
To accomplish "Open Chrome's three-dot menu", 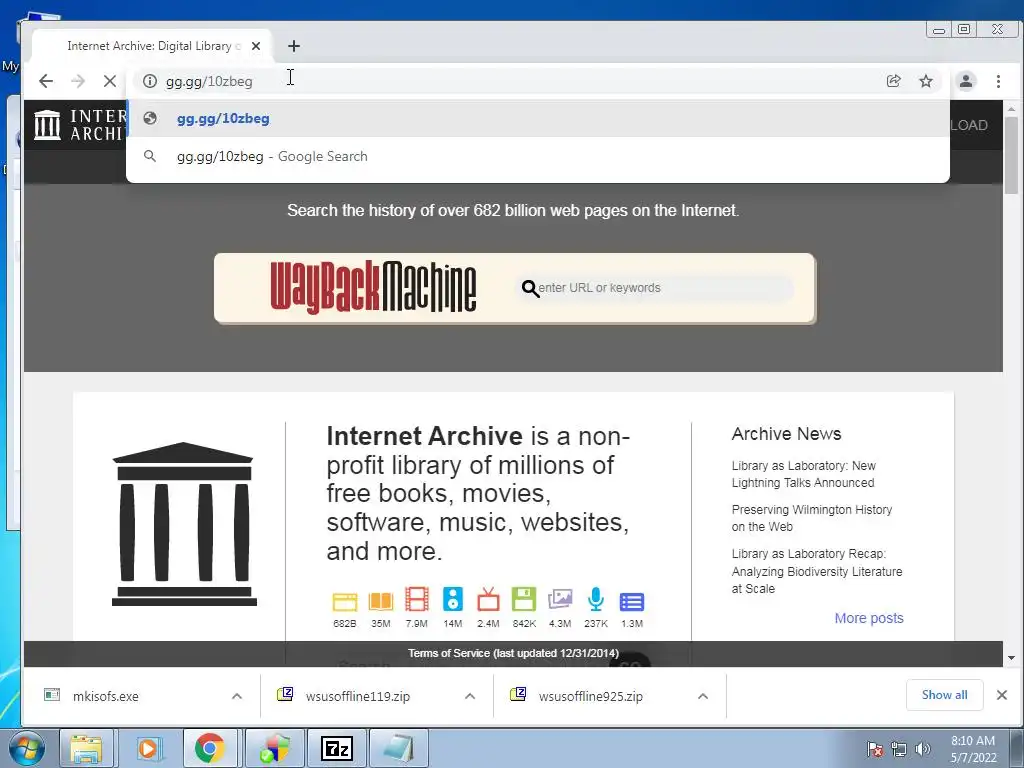I will (998, 81).
